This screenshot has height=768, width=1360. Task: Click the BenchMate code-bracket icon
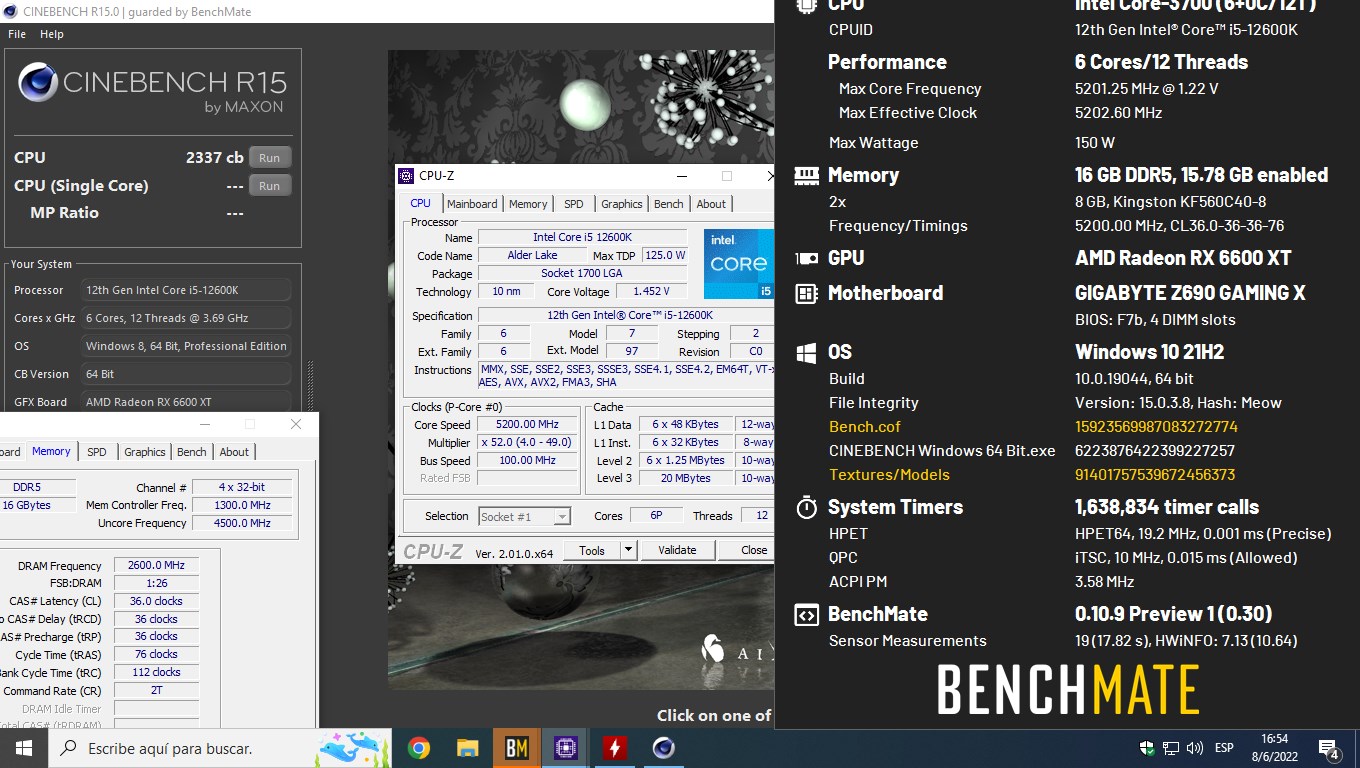tap(806, 614)
